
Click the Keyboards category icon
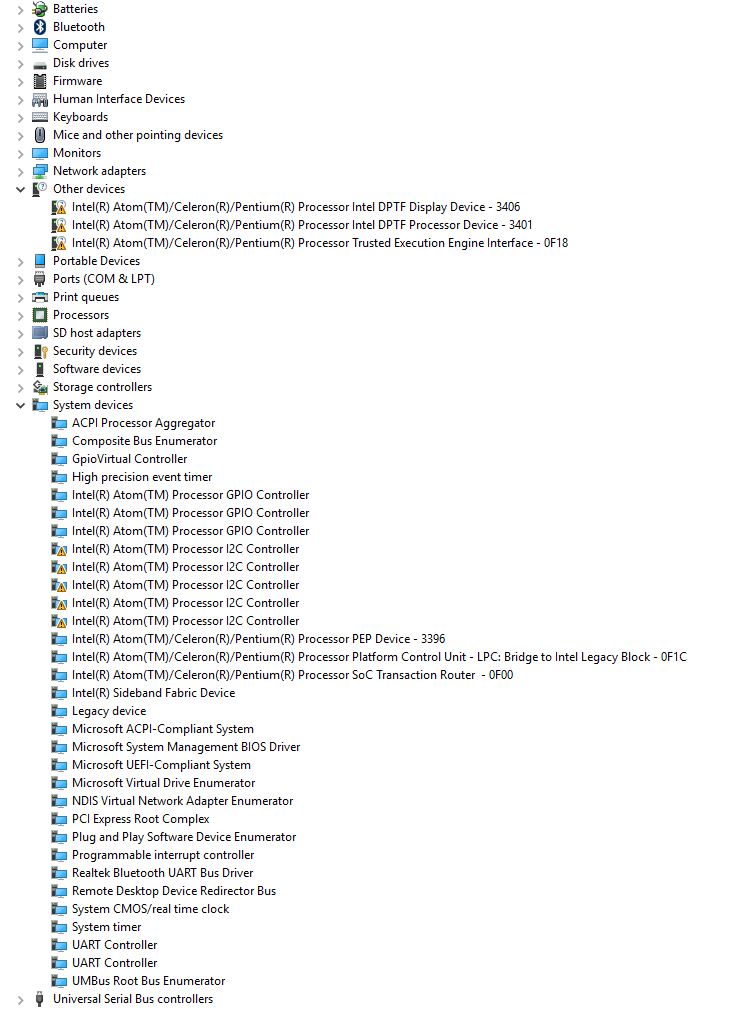click(x=40, y=117)
